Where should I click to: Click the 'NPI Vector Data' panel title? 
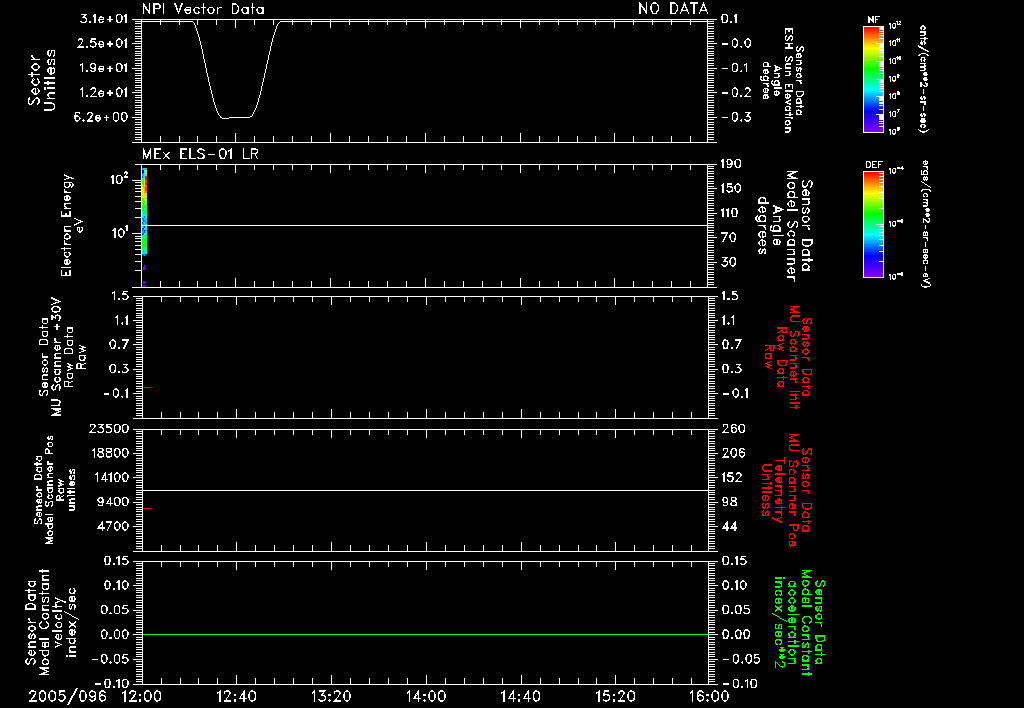pyautogui.click(x=204, y=9)
